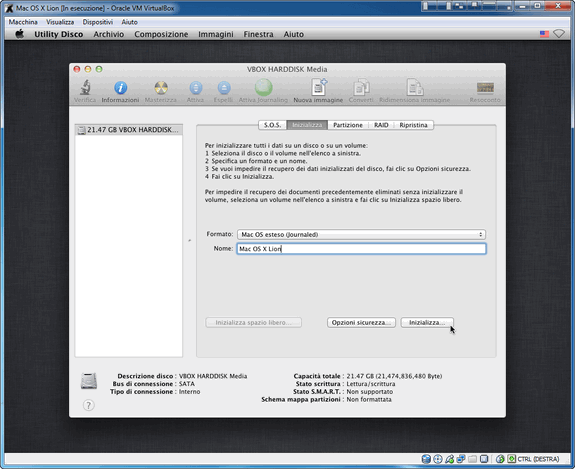Switch to the Partizione tab
Screen dimensions: 575x469
[x=348, y=125]
